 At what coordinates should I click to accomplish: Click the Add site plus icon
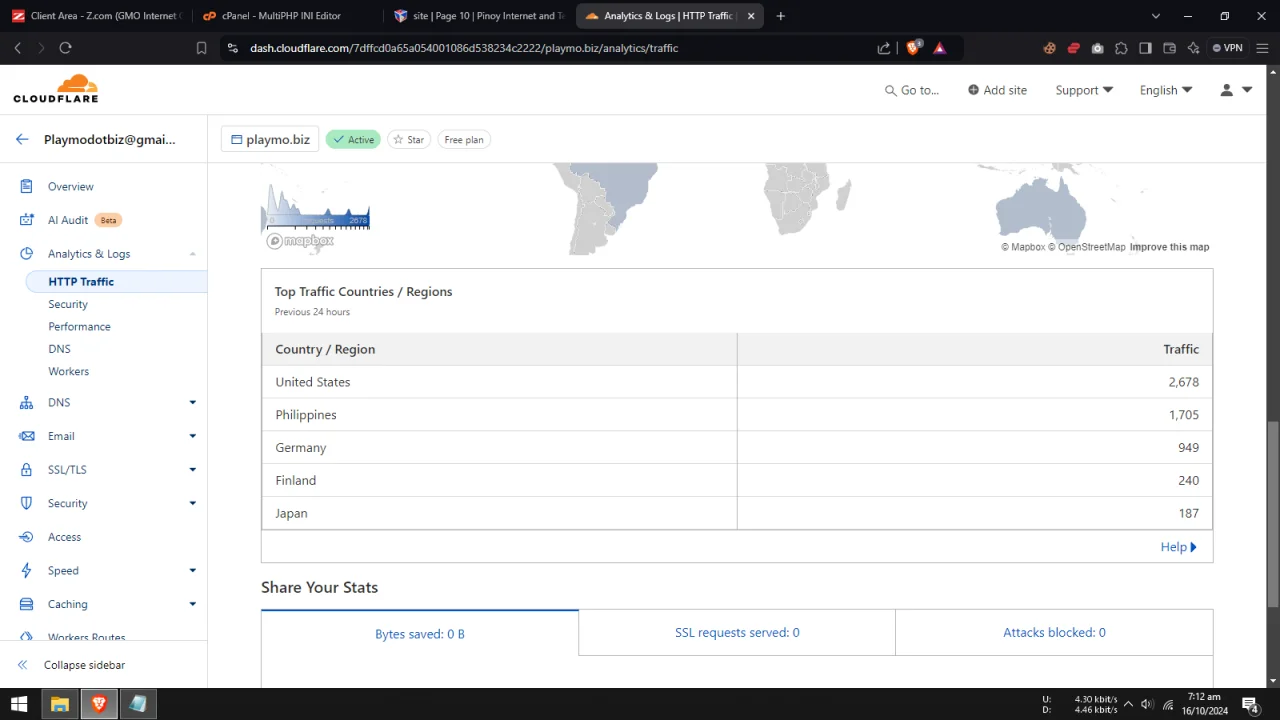(973, 90)
